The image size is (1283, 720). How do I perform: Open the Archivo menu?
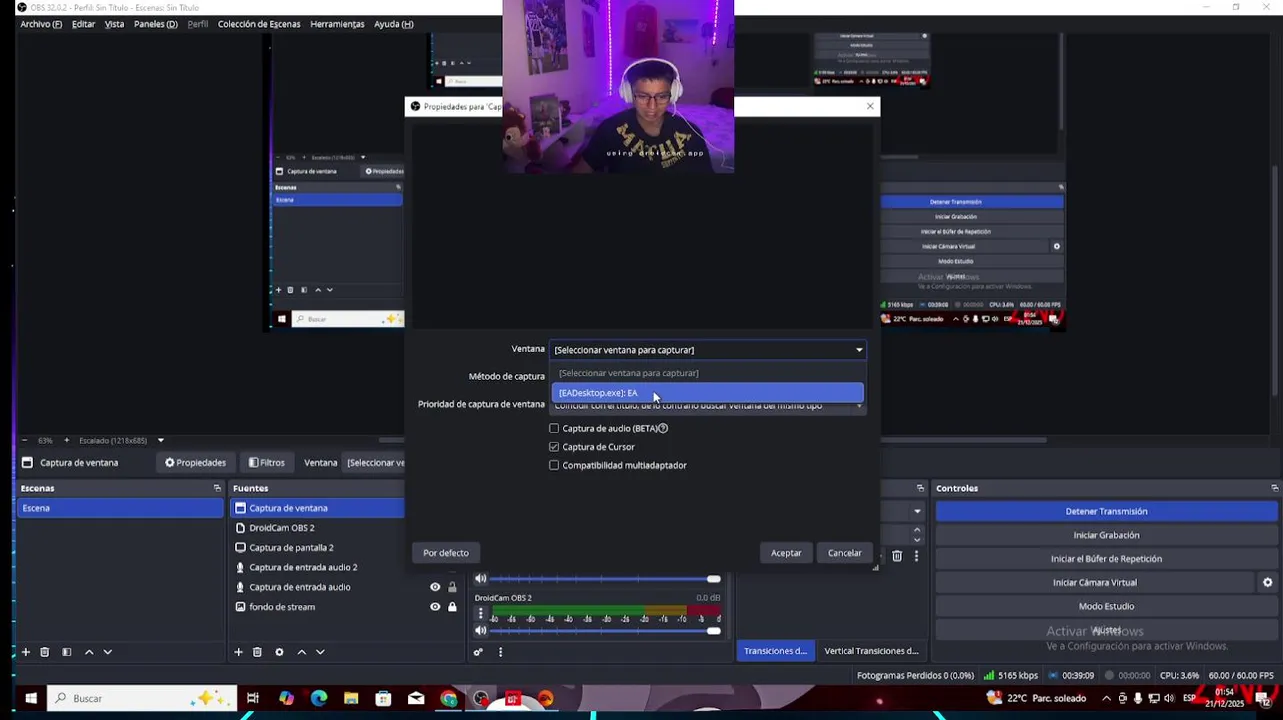pyautogui.click(x=41, y=24)
